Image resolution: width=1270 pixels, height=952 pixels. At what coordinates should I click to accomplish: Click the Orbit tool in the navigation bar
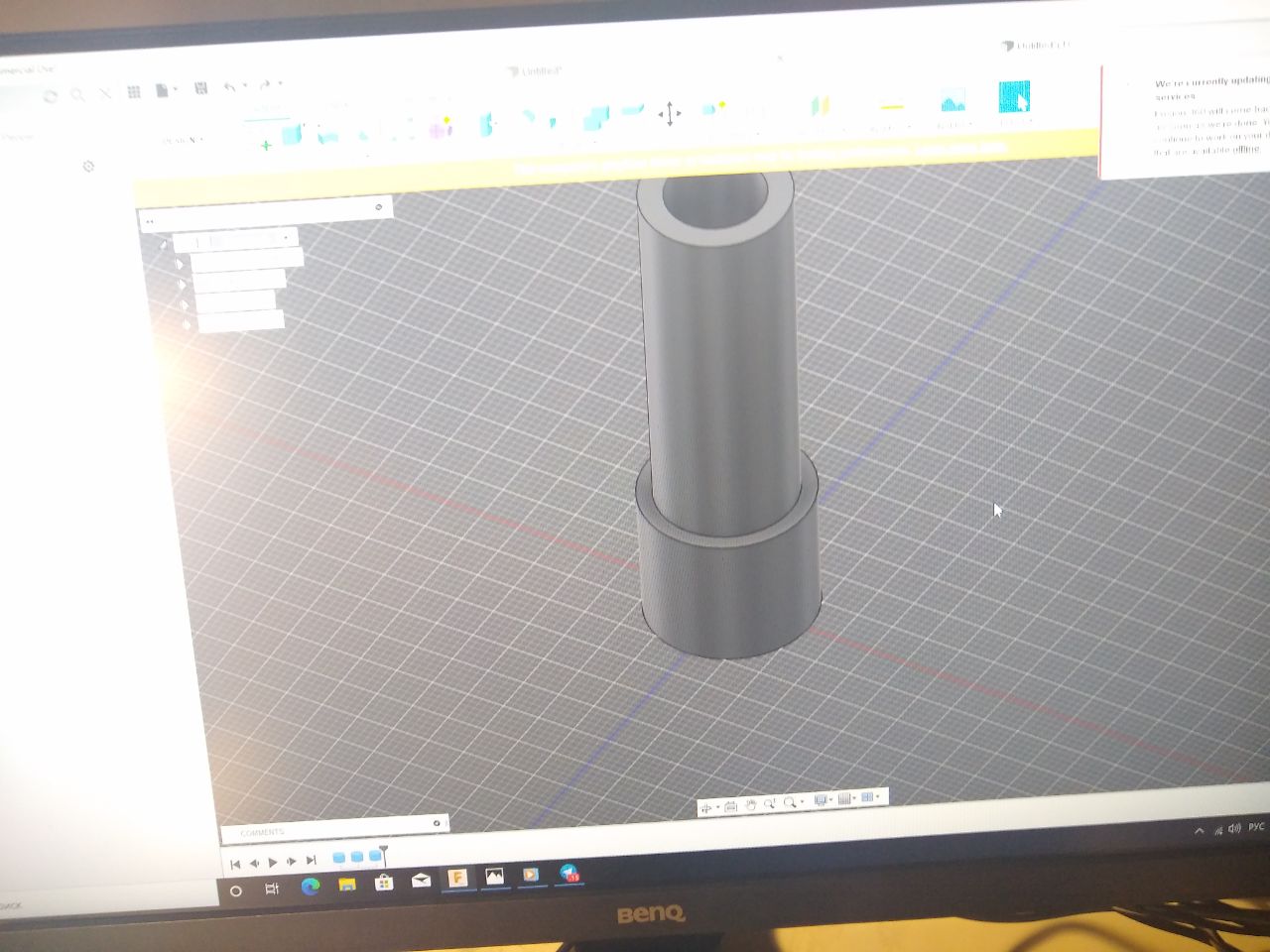point(707,808)
